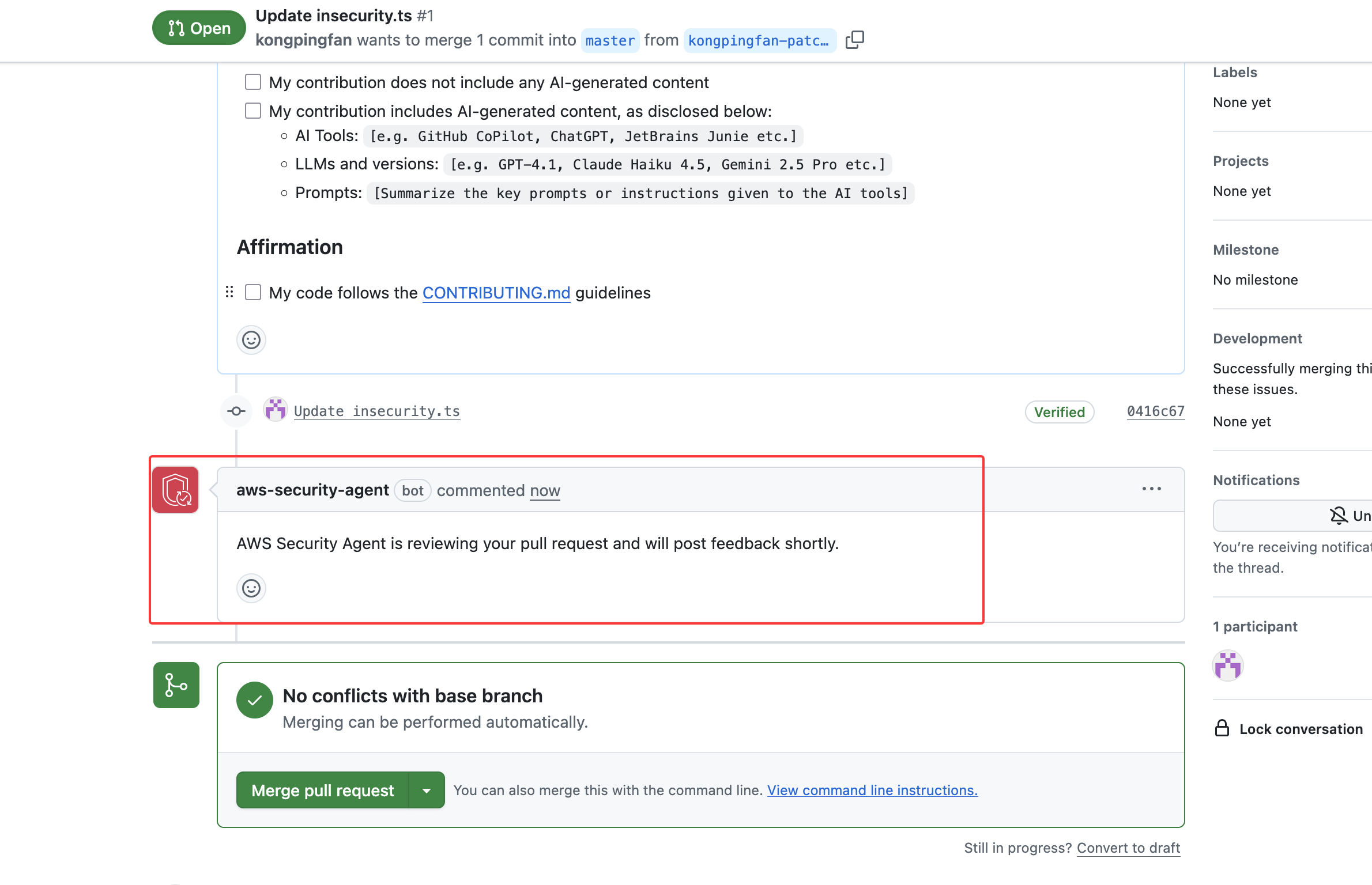The width and height of the screenshot is (1372, 885).
Task: Add emoji reaction to the pull request description
Action: [251, 340]
